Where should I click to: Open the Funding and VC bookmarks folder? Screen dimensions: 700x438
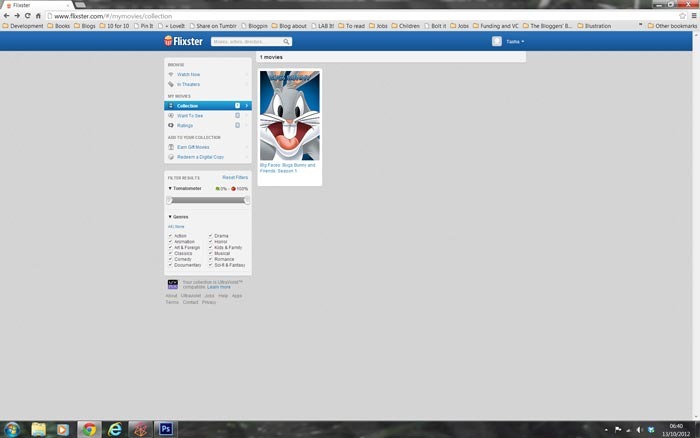(x=496, y=26)
